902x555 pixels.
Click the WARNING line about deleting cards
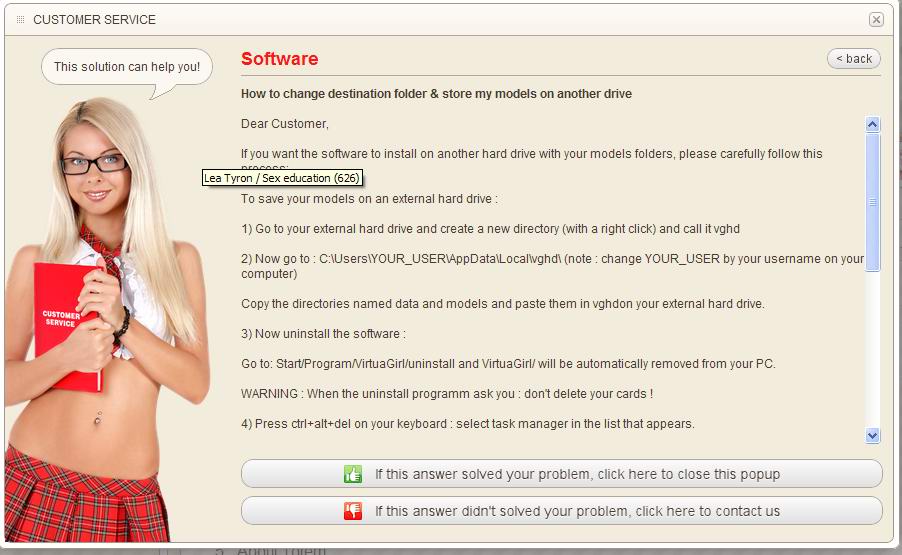(x=447, y=394)
